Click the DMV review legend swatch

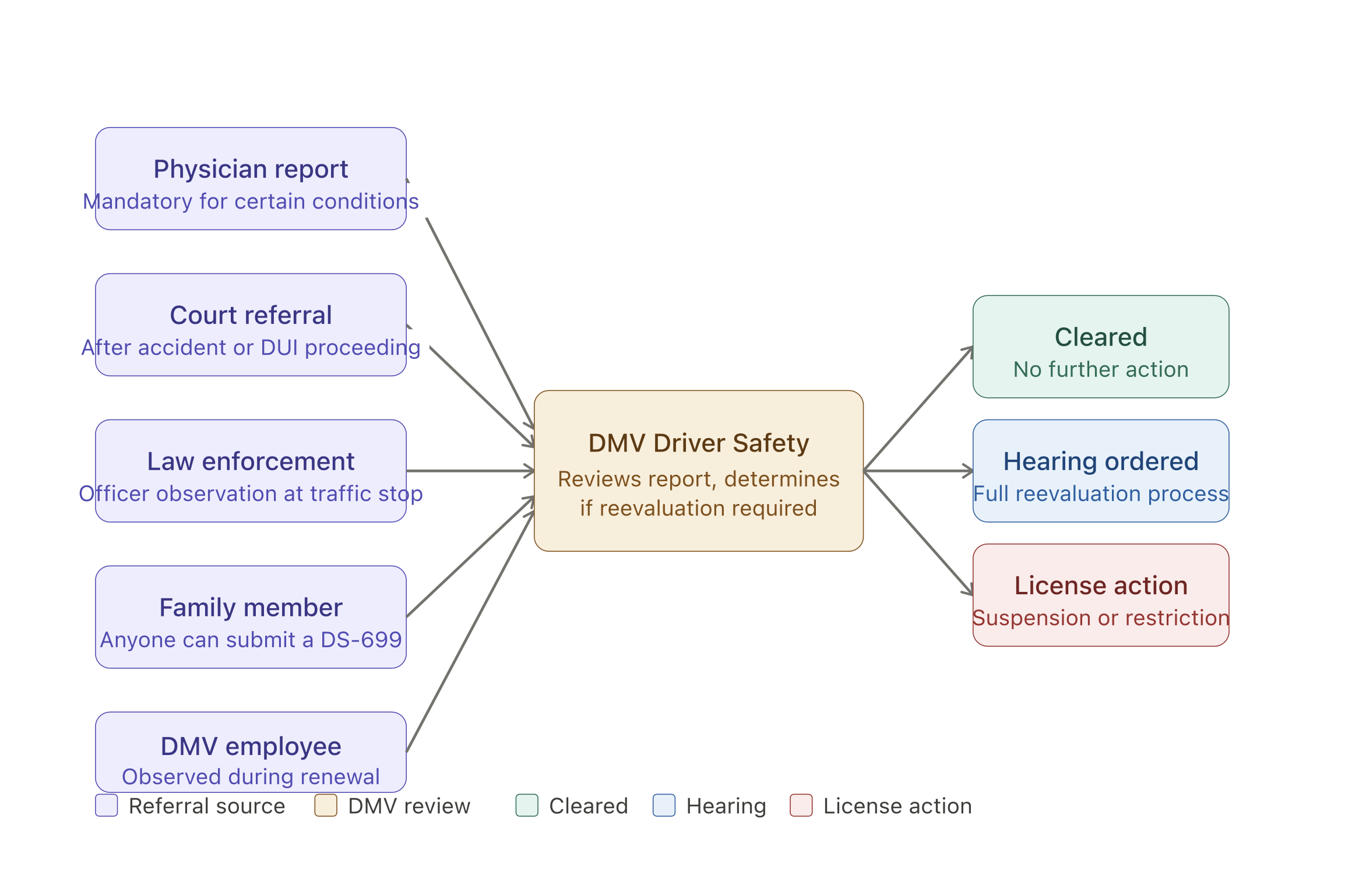(x=326, y=805)
